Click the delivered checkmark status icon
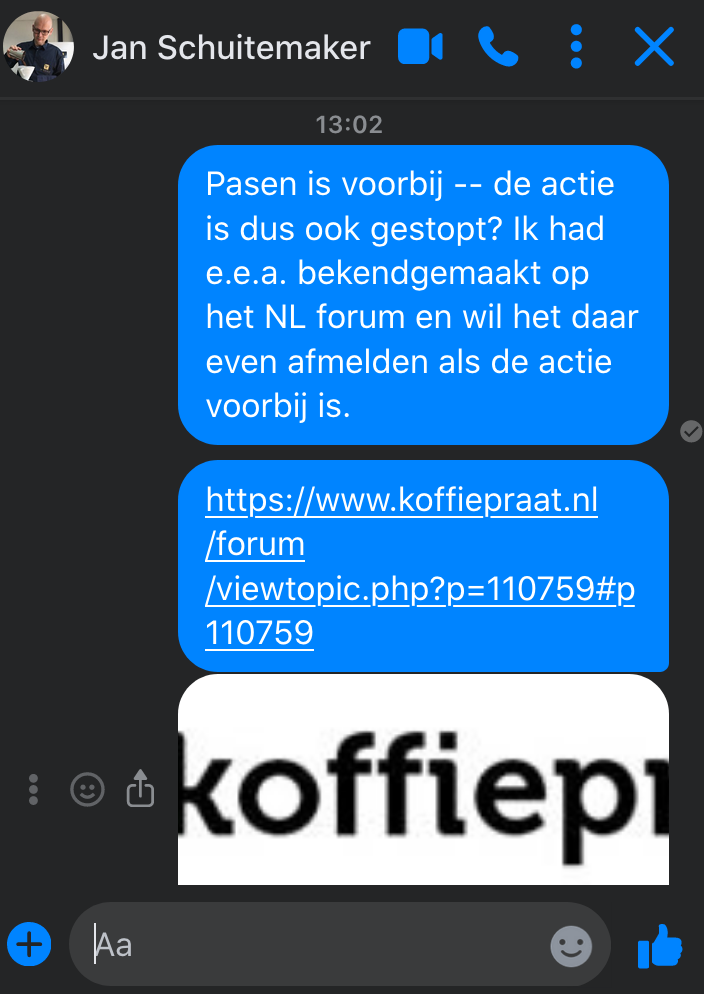The width and height of the screenshot is (704, 994). pos(691,432)
